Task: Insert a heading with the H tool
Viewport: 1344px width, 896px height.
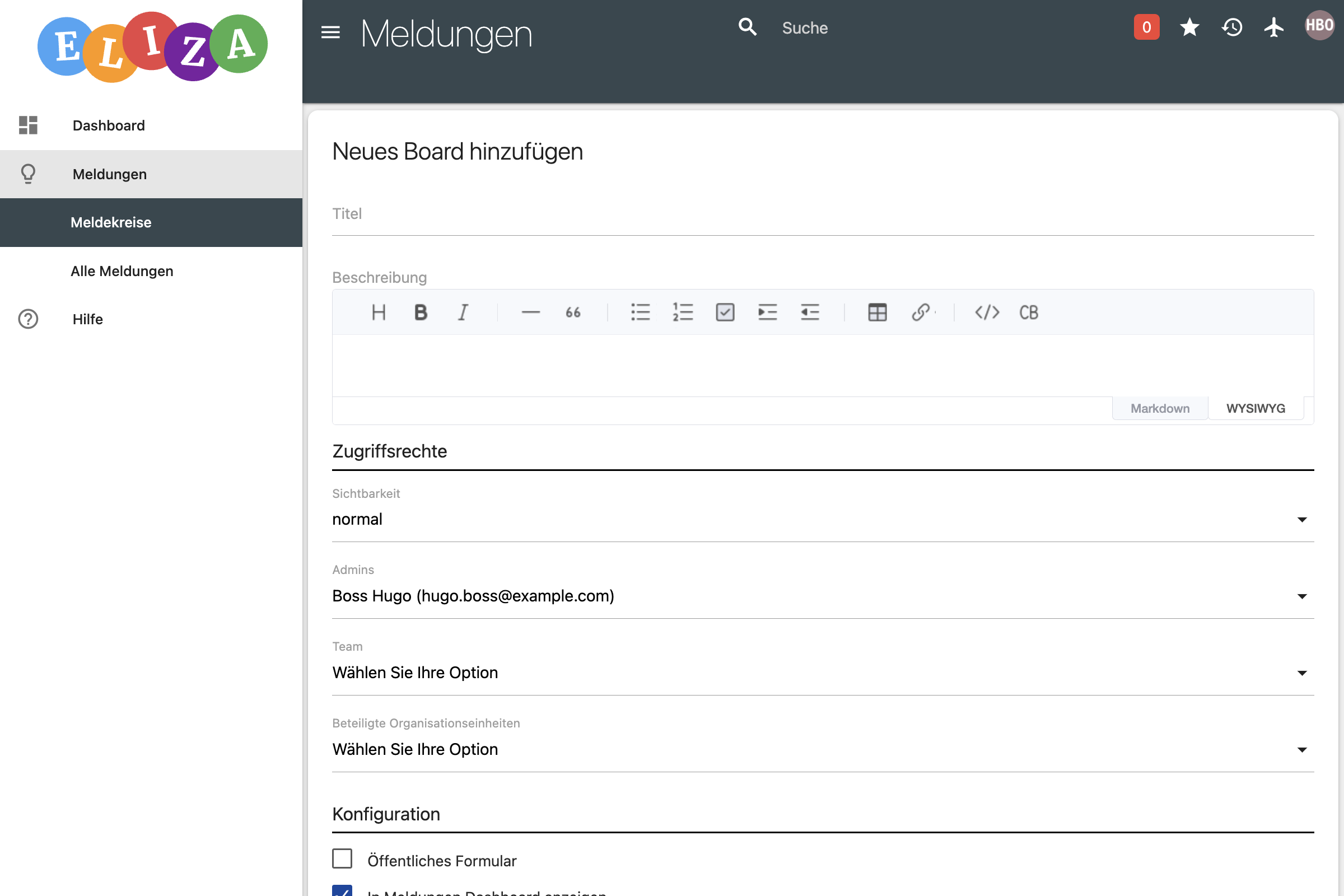Action: click(x=379, y=312)
